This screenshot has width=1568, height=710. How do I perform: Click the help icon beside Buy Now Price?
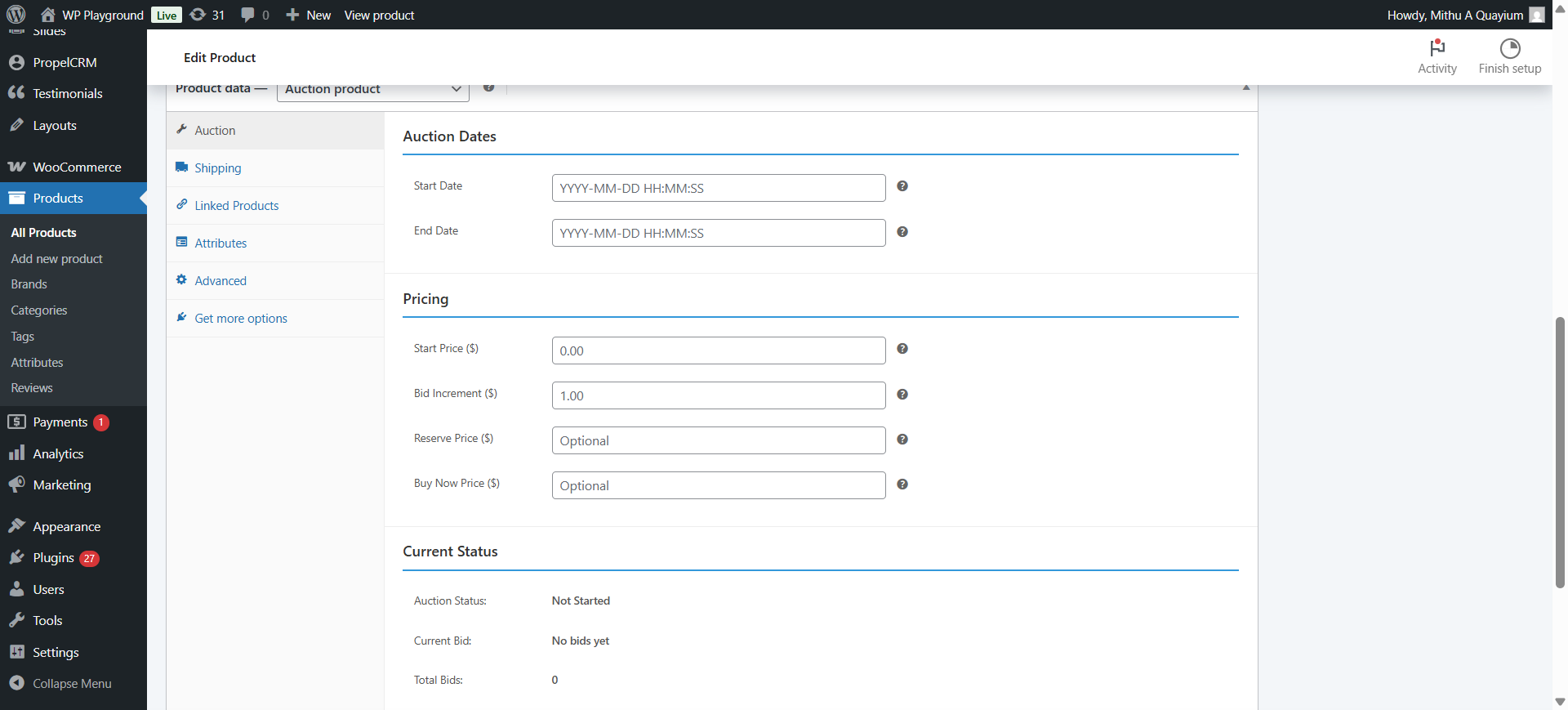[902, 484]
